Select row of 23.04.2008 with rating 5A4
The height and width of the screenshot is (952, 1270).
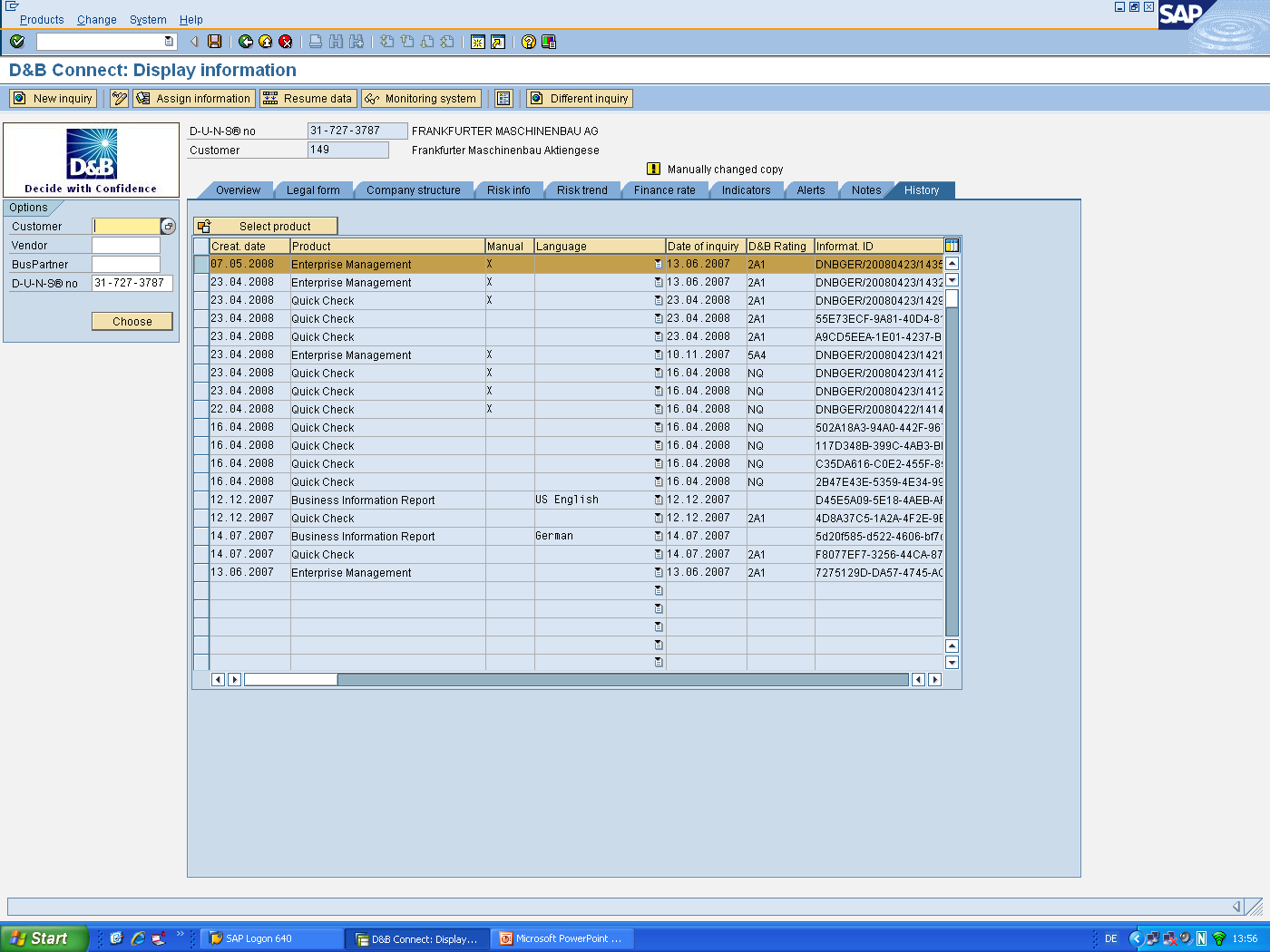[x=201, y=355]
